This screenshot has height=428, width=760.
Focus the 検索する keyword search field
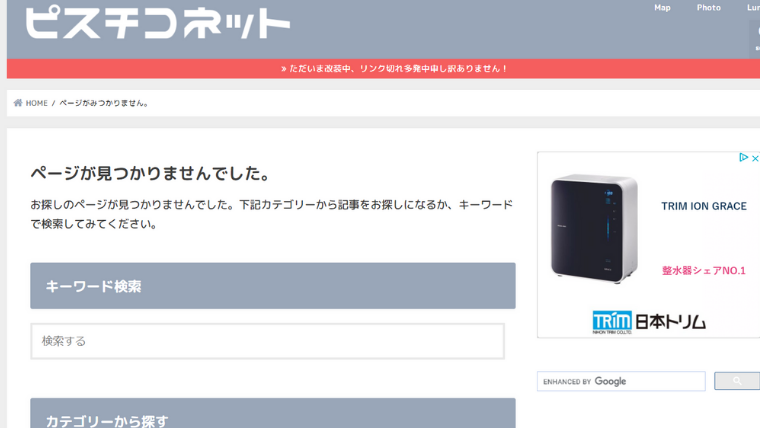pos(267,341)
